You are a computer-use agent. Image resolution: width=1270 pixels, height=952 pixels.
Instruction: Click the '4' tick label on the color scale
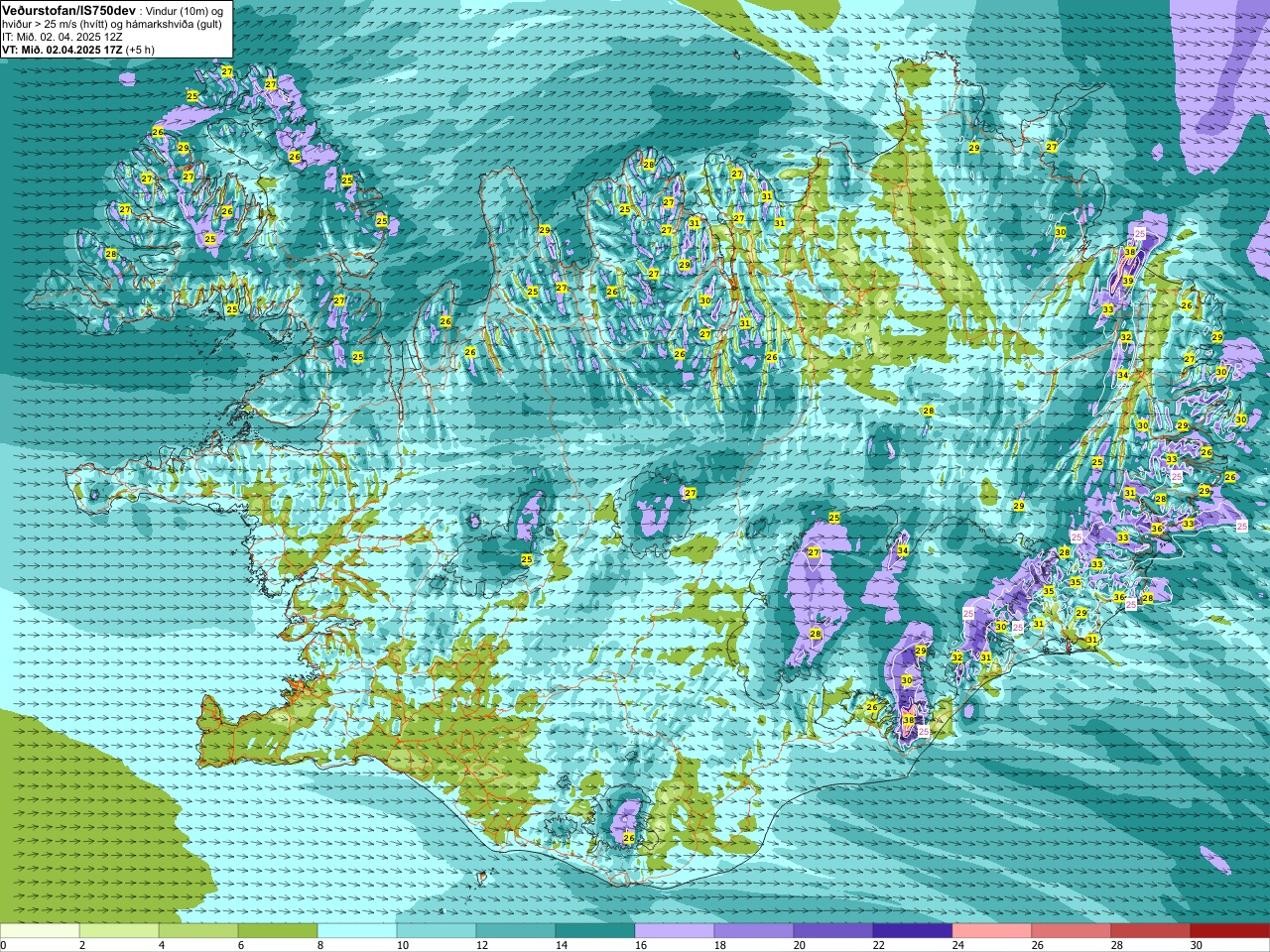(162, 945)
